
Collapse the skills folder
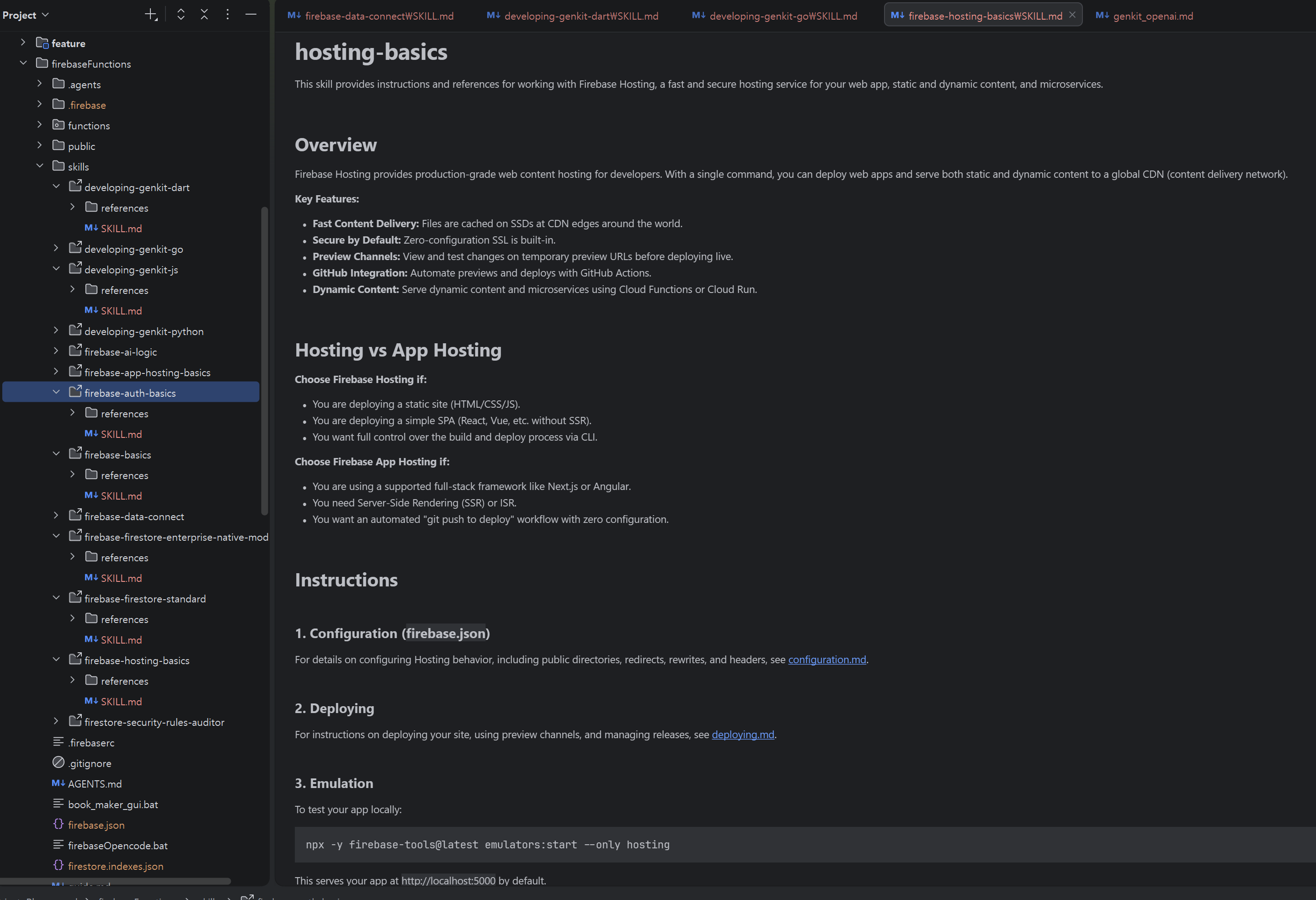coord(40,166)
